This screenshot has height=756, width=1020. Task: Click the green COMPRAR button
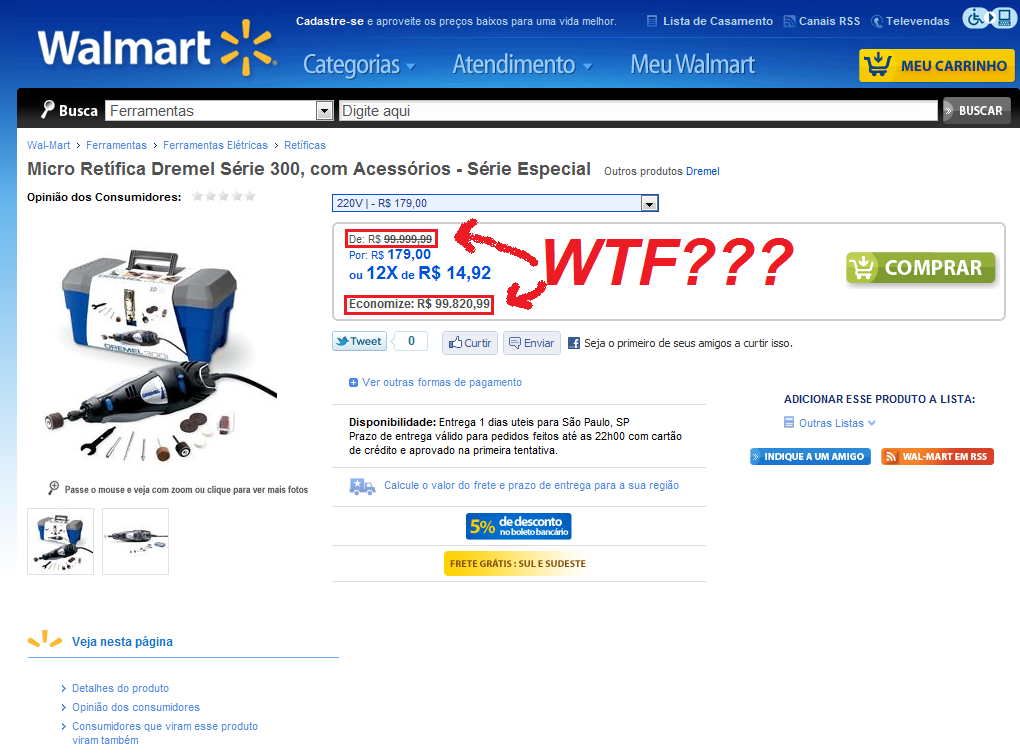pos(920,267)
